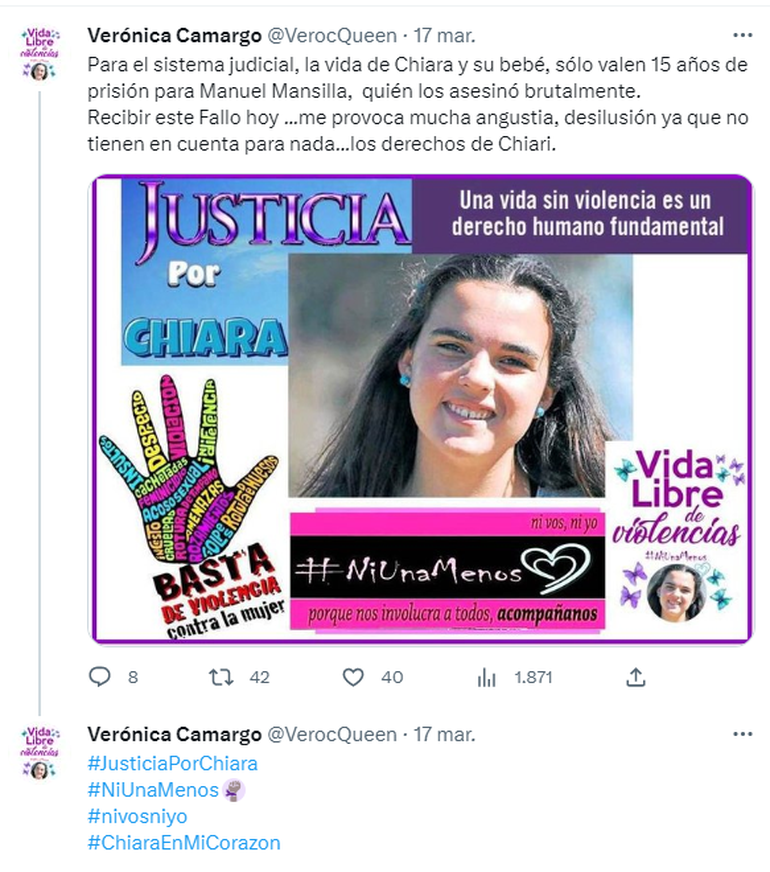Open the #JusticiaPorChiara hashtag
The height and width of the screenshot is (872, 770).
(x=172, y=764)
